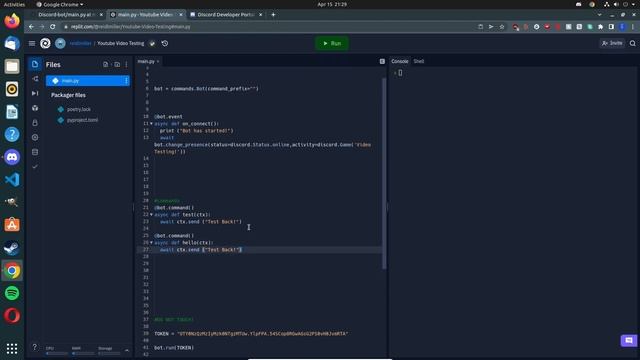This screenshot has height=360, width=640.
Task: Open Discord from the dock
Action: point(12,157)
